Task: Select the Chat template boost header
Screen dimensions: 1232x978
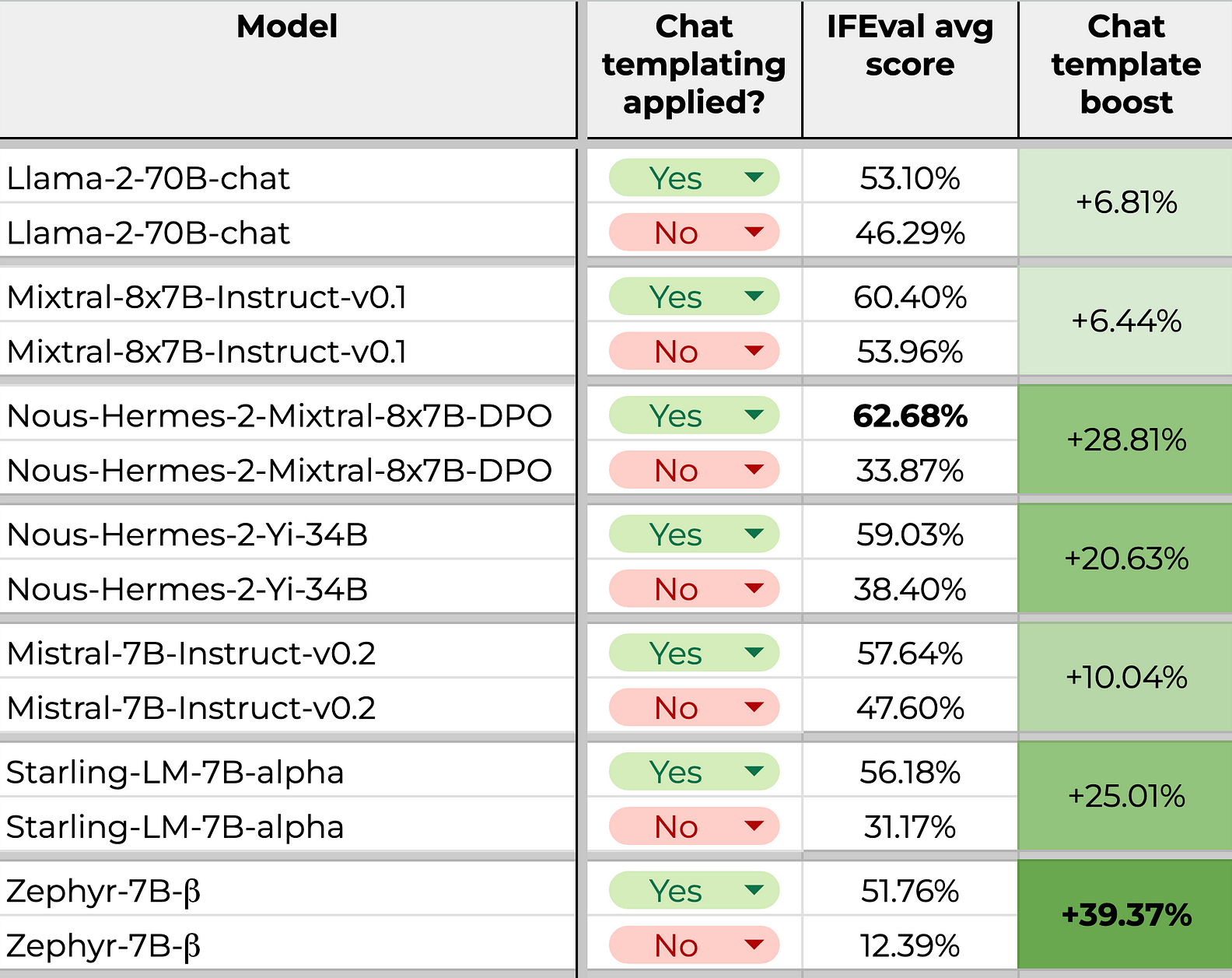Action: [x=1125, y=70]
